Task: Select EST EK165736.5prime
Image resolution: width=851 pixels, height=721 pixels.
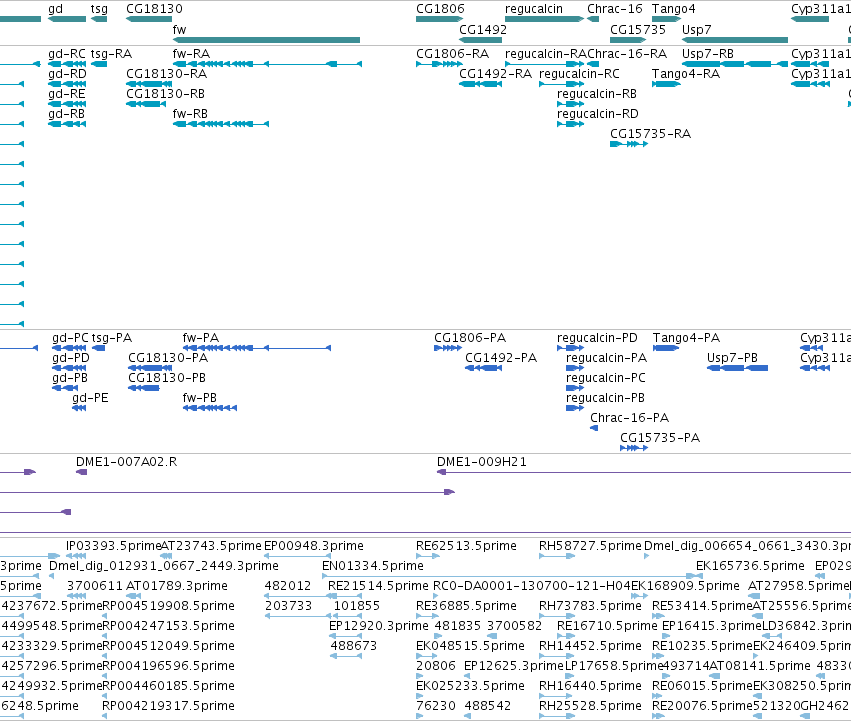Action: (750, 566)
